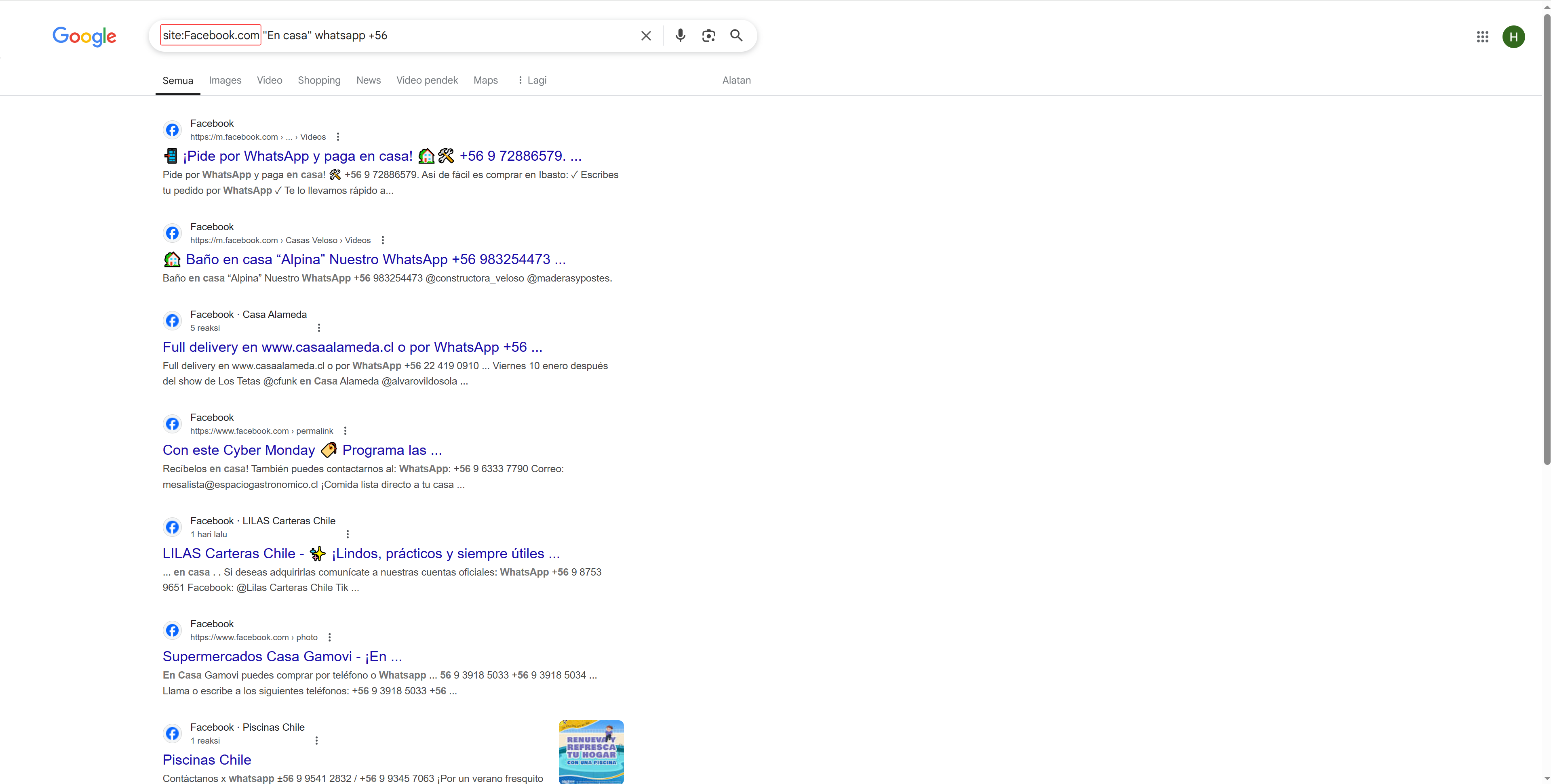
Task: Click Facebook favicon of Pide por WhatsApp result
Action: pos(172,130)
